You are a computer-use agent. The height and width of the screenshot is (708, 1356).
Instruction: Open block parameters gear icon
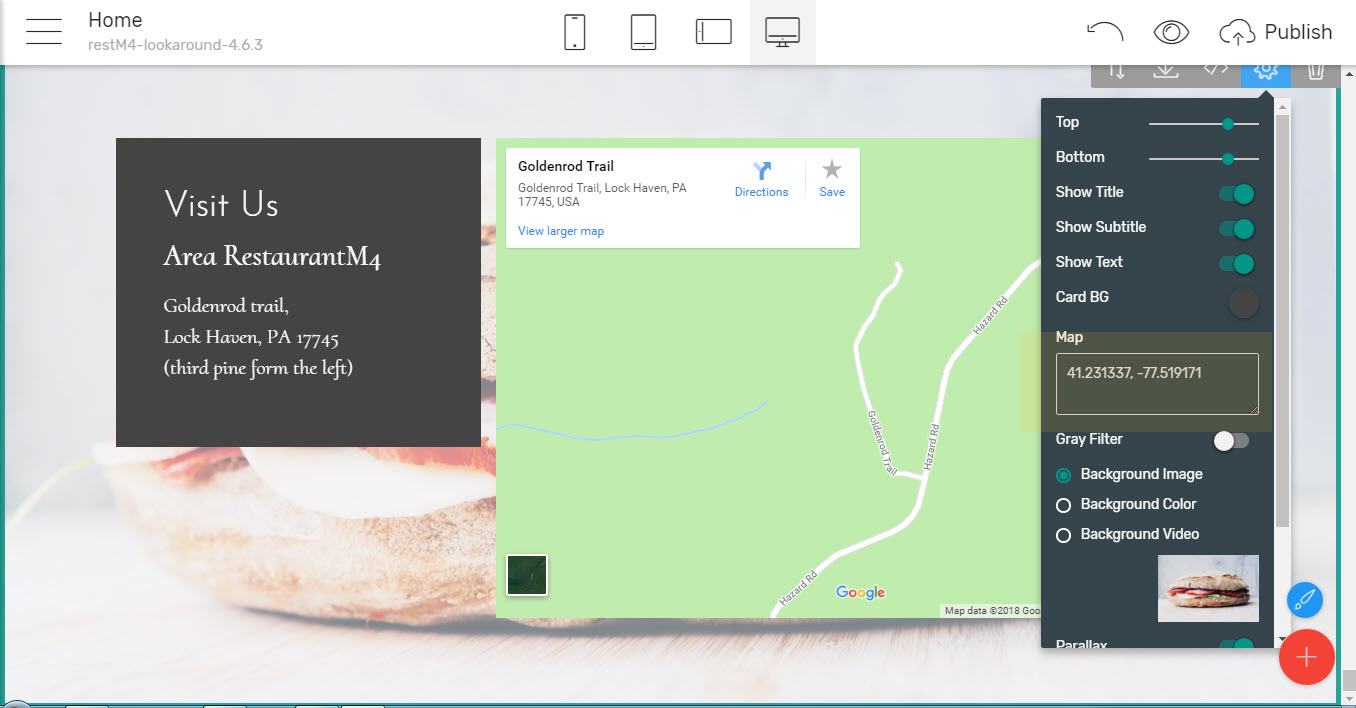coord(1266,70)
